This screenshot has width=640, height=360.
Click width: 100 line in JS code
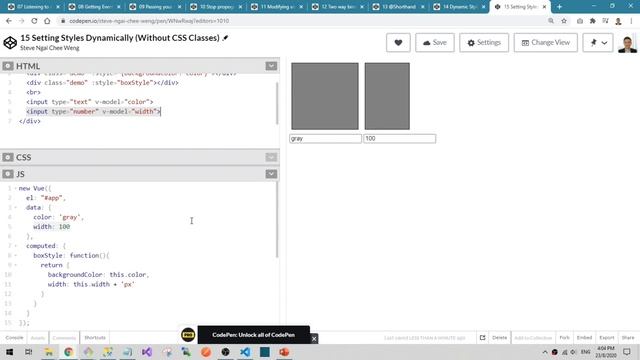pos(52,227)
